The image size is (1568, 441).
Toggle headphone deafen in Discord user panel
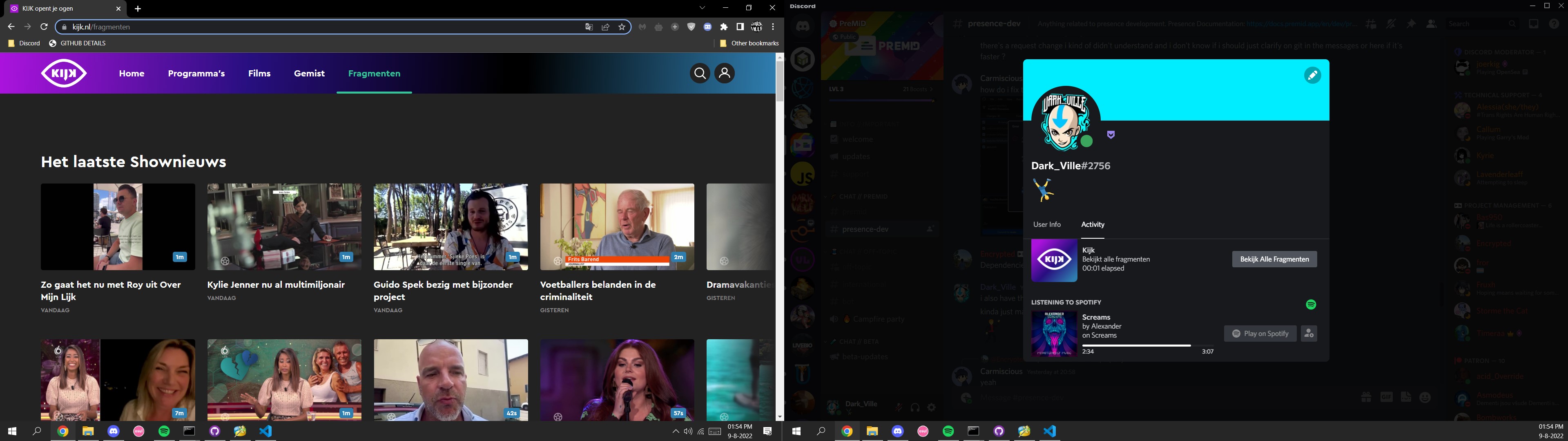point(915,407)
